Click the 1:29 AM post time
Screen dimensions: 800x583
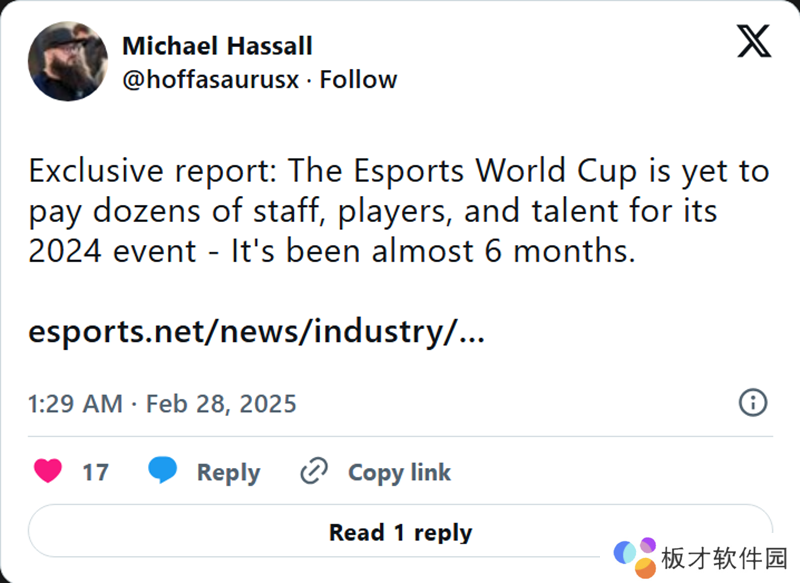(75, 404)
